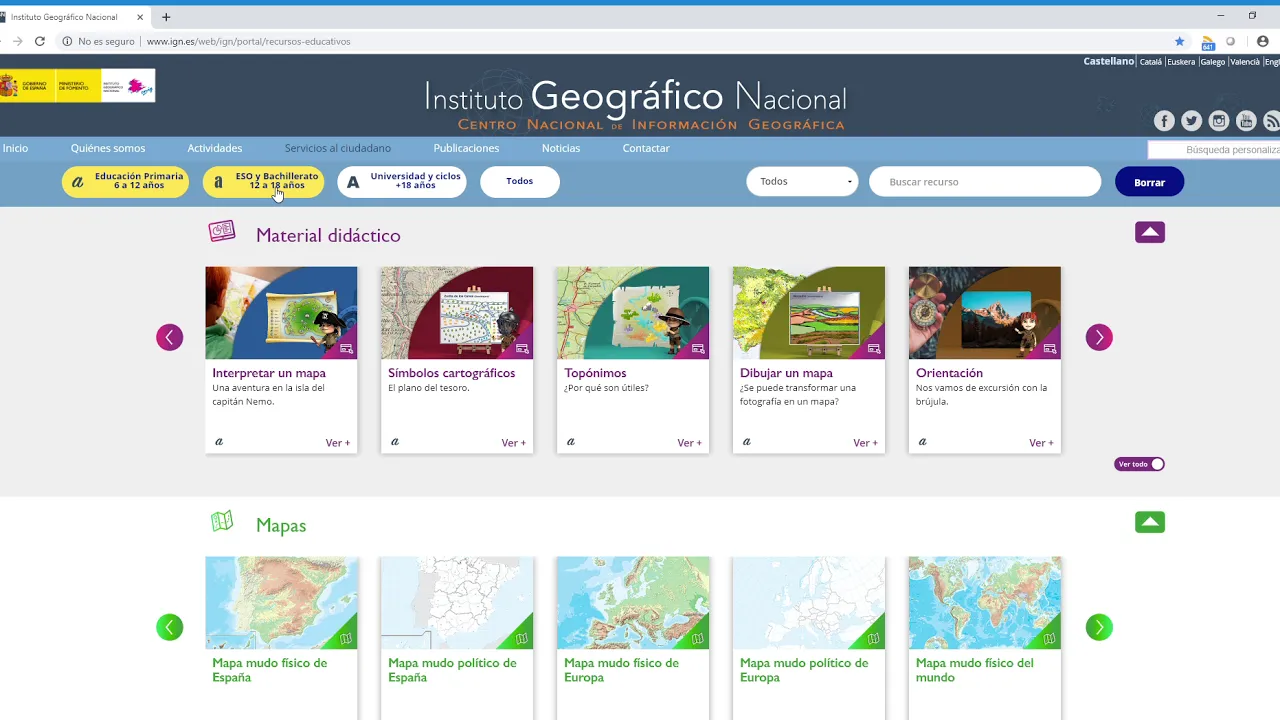1280x720 pixels.
Task: Click the Material didáctico section icon
Action: (x=222, y=232)
